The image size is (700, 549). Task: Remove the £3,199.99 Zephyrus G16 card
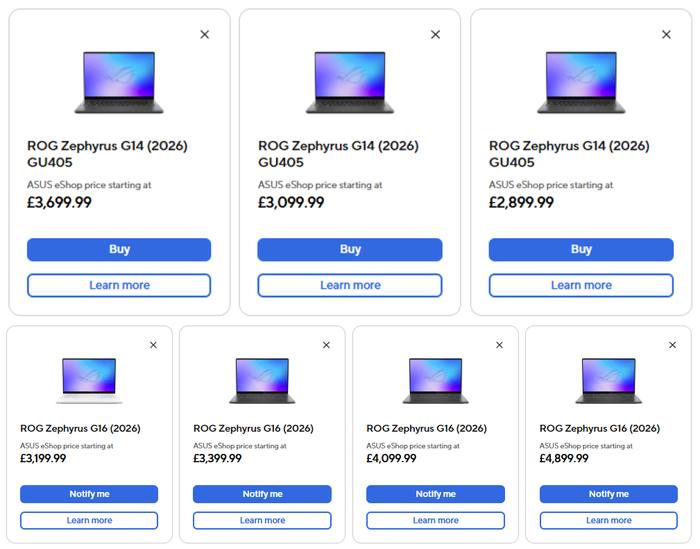pyautogui.click(x=153, y=345)
